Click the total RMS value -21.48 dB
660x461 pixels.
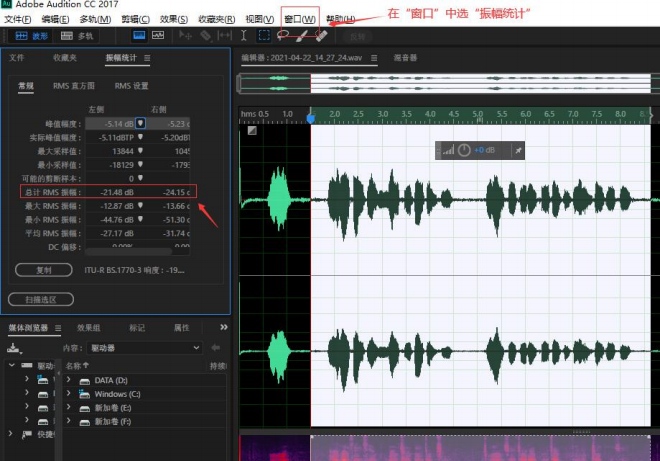pyautogui.click(x=117, y=192)
